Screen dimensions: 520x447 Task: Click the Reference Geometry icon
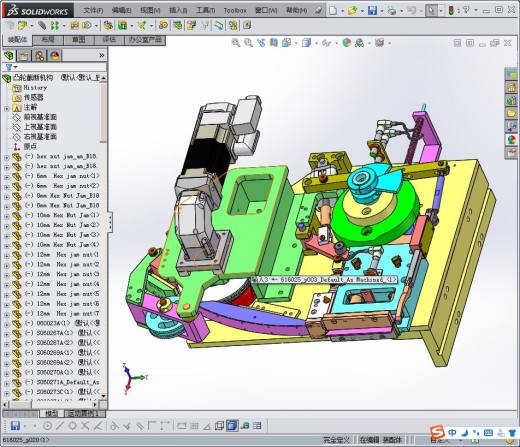coord(142,25)
